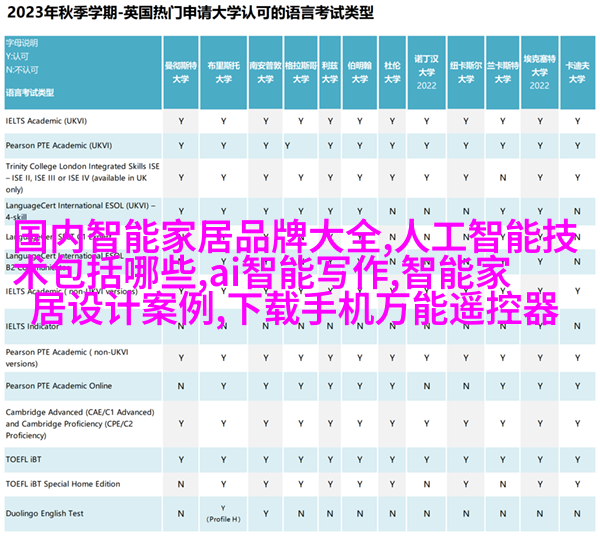Screen dimensions: 600x536
Task: Click the 'Pearson PTE Academic Online' row label
Action: pos(59,386)
